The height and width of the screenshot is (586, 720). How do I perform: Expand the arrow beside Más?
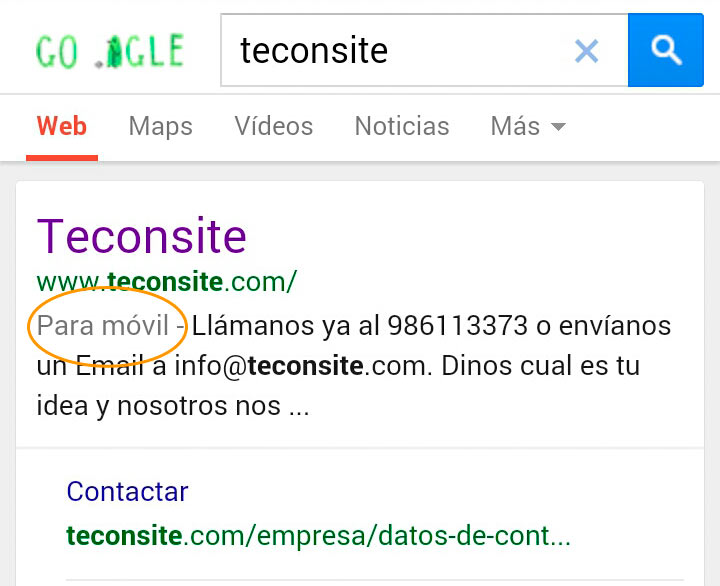[558, 127]
